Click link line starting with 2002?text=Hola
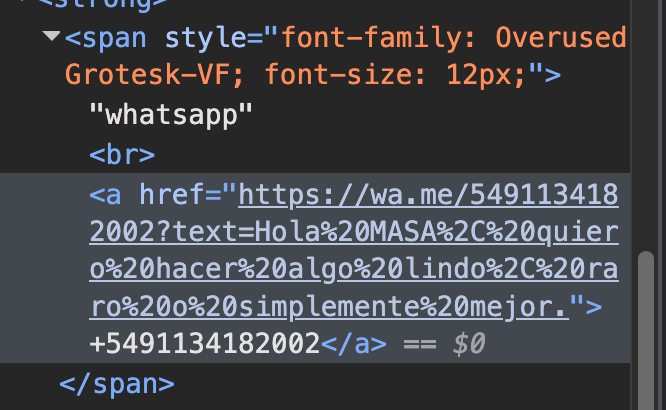 coord(353,230)
